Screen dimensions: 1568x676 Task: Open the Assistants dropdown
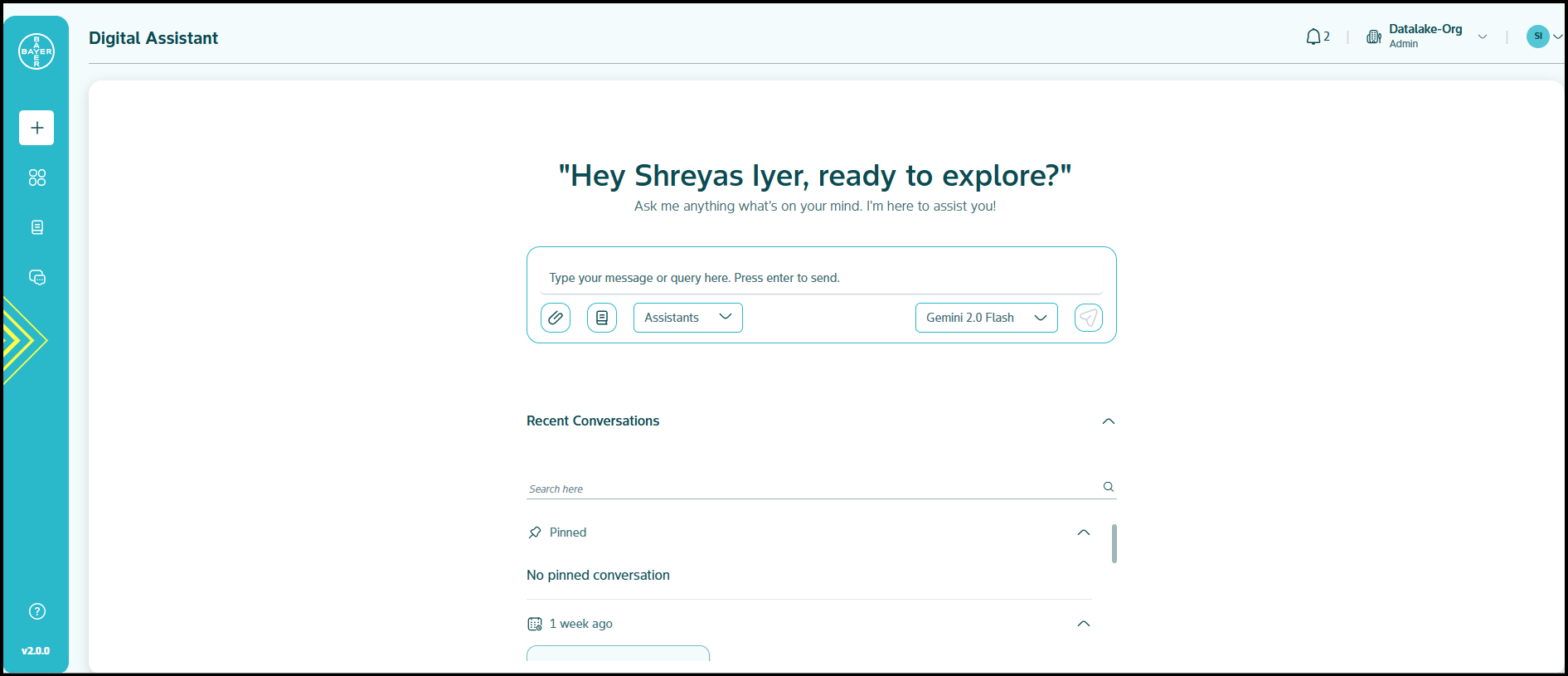[687, 318]
